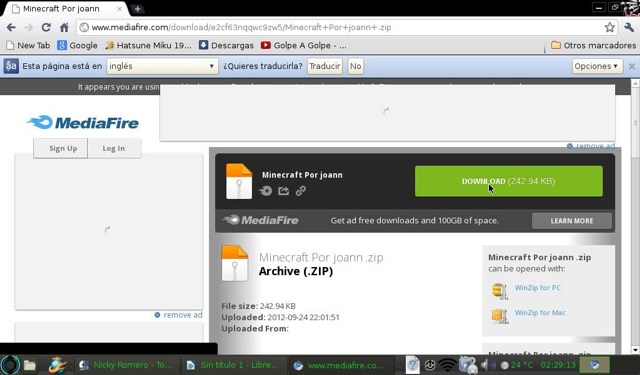
Task: Click the grey MediaFire logo in promo bar
Action: (260, 220)
